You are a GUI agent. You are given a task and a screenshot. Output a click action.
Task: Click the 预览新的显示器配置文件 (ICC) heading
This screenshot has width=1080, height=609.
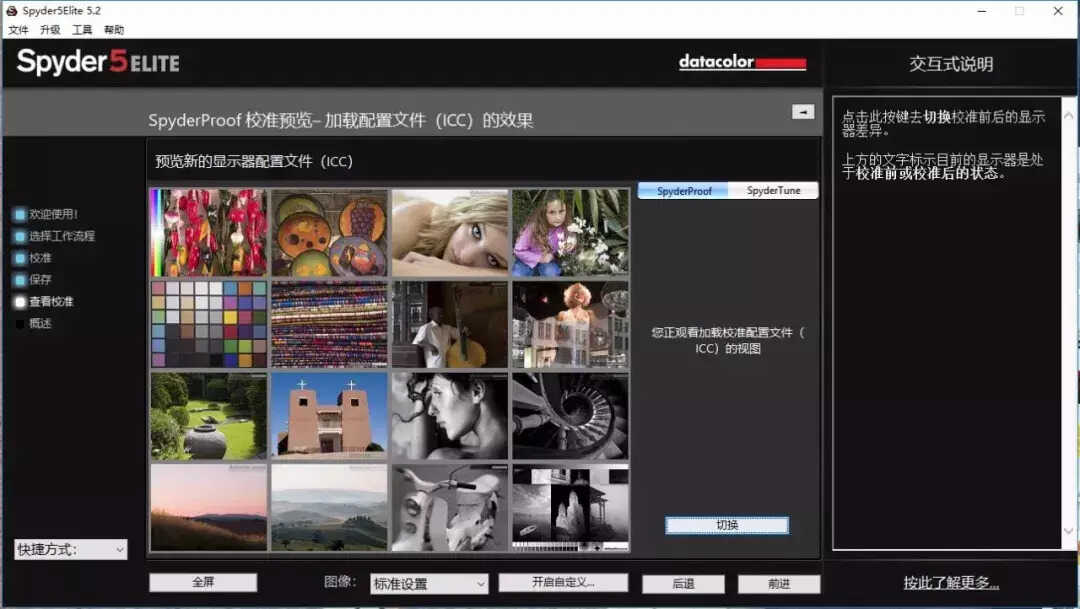coord(253,161)
